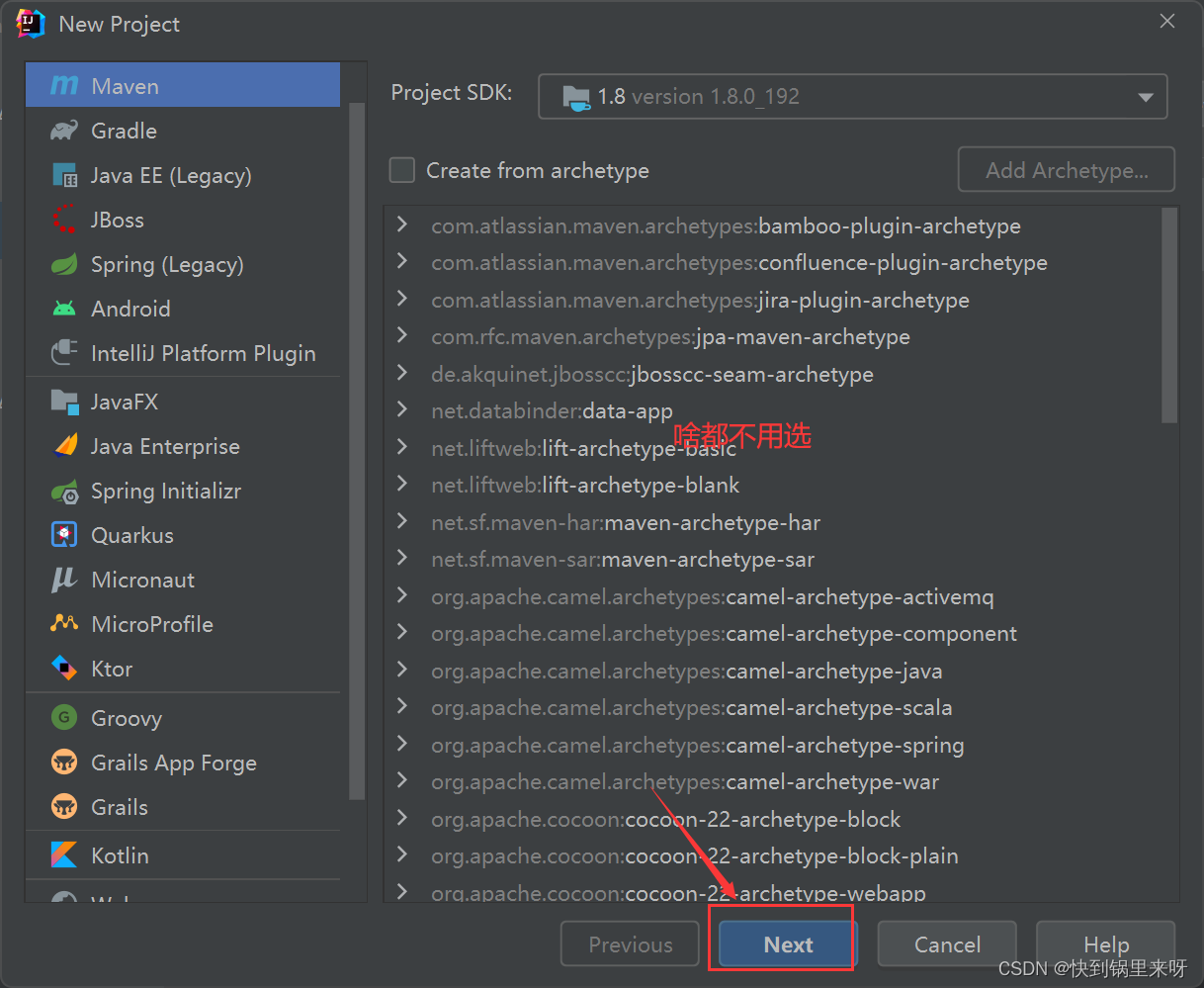Select Gradle project type

(x=183, y=131)
